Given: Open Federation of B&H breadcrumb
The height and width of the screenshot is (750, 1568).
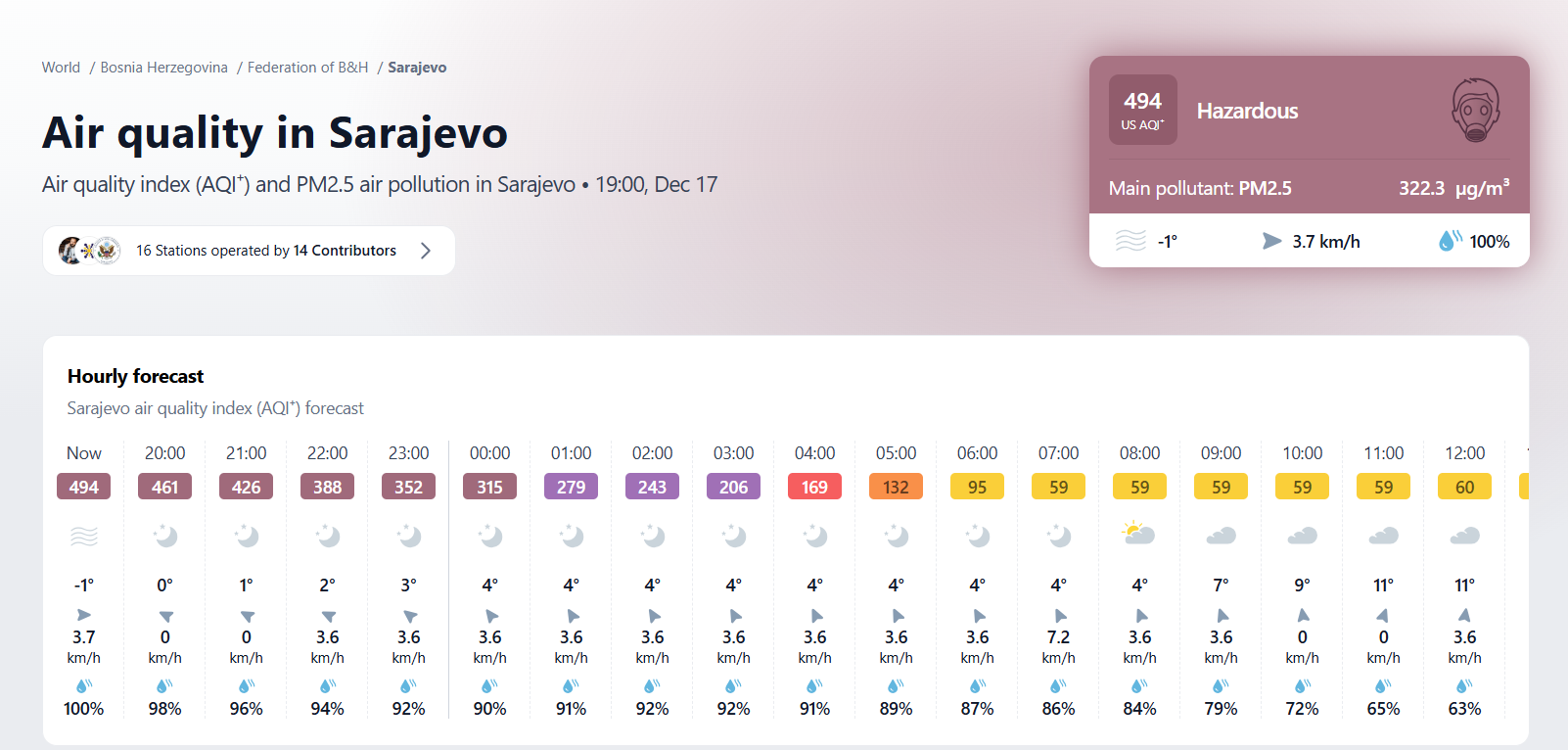Looking at the screenshot, I should coord(307,68).
